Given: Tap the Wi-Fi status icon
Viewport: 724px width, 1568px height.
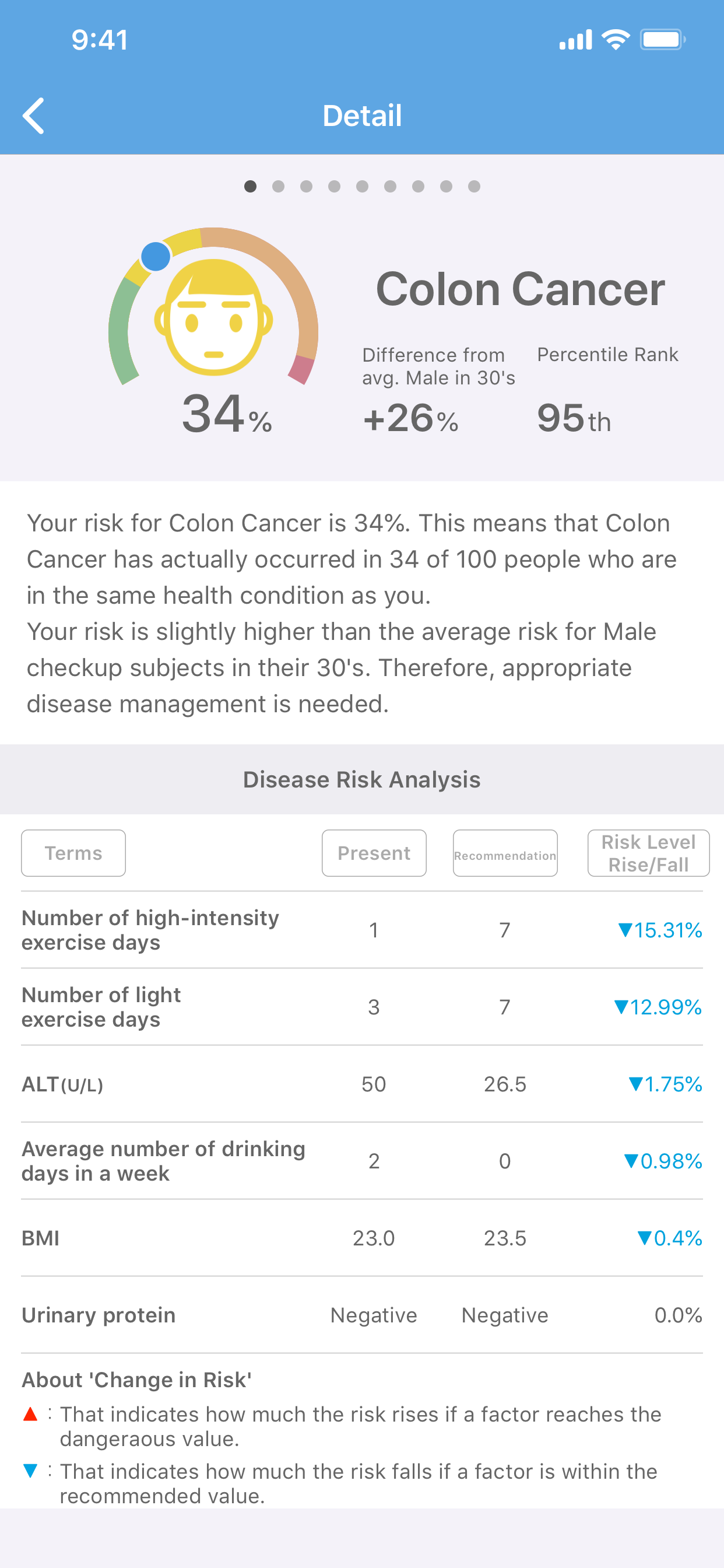Looking at the screenshot, I should tap(615, 40).
